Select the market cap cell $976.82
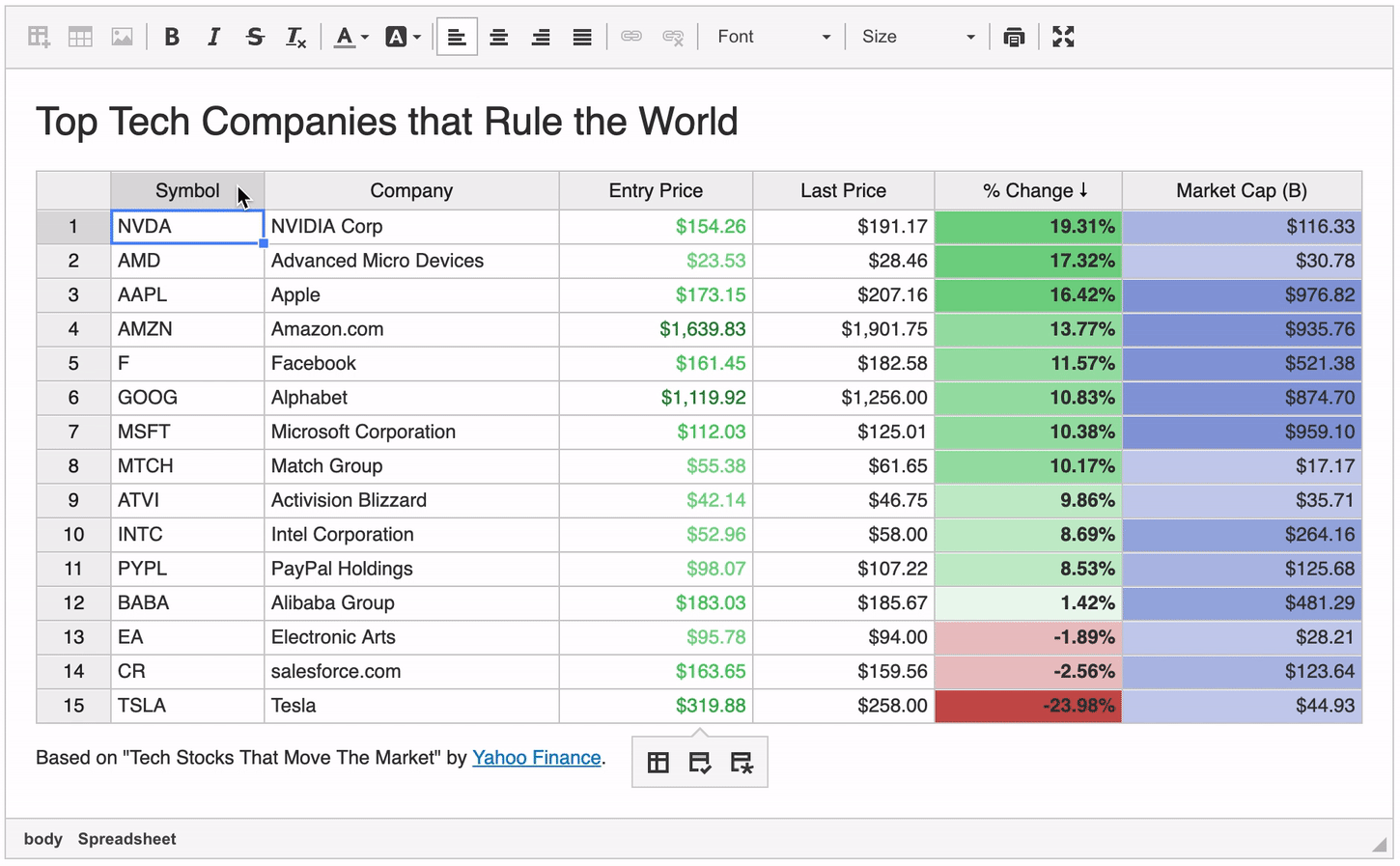This screenshot has width=1400, height=866. pos(1242,295)
